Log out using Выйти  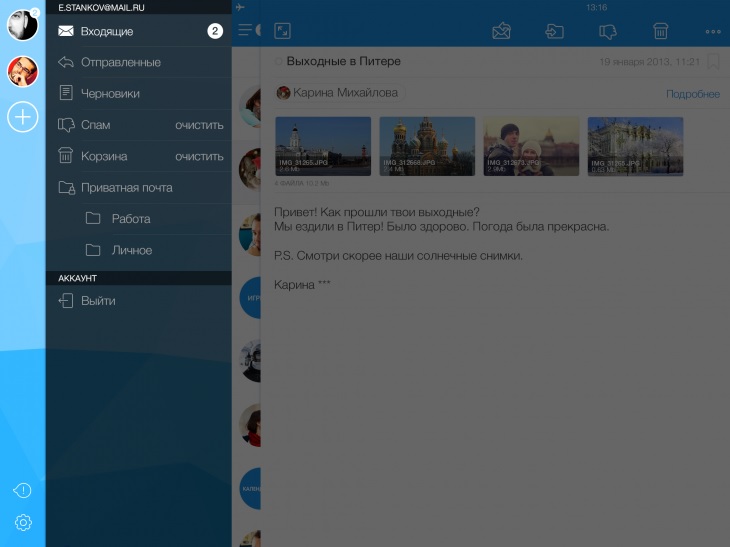(x=98, y=300)
